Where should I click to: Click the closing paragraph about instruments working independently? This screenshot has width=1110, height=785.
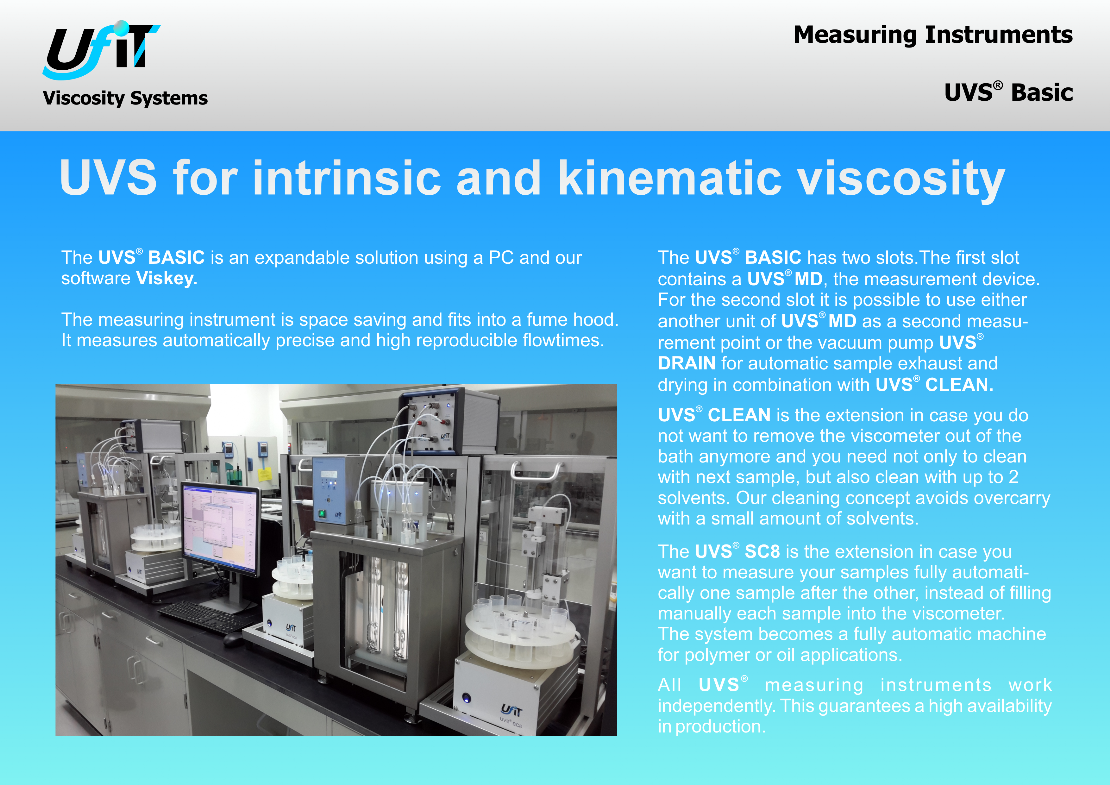click(x=854, y=706)
